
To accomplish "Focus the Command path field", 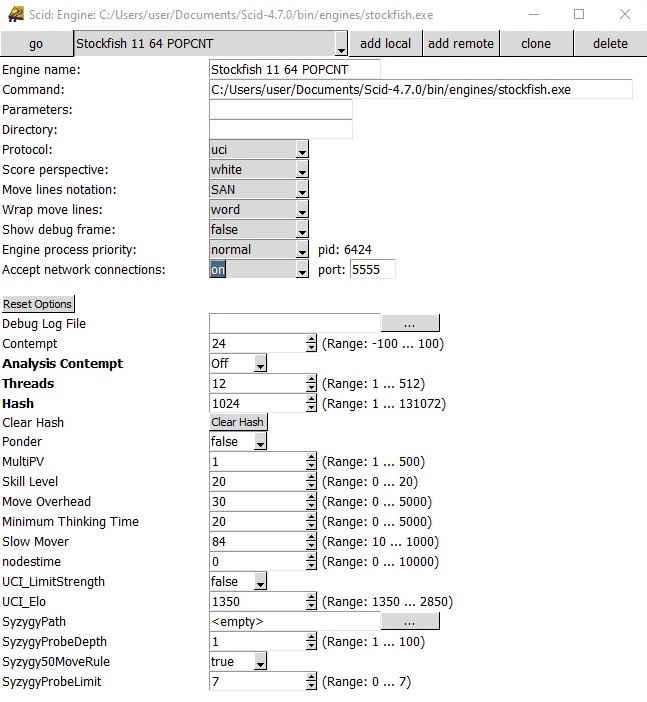I will point(420,90).
